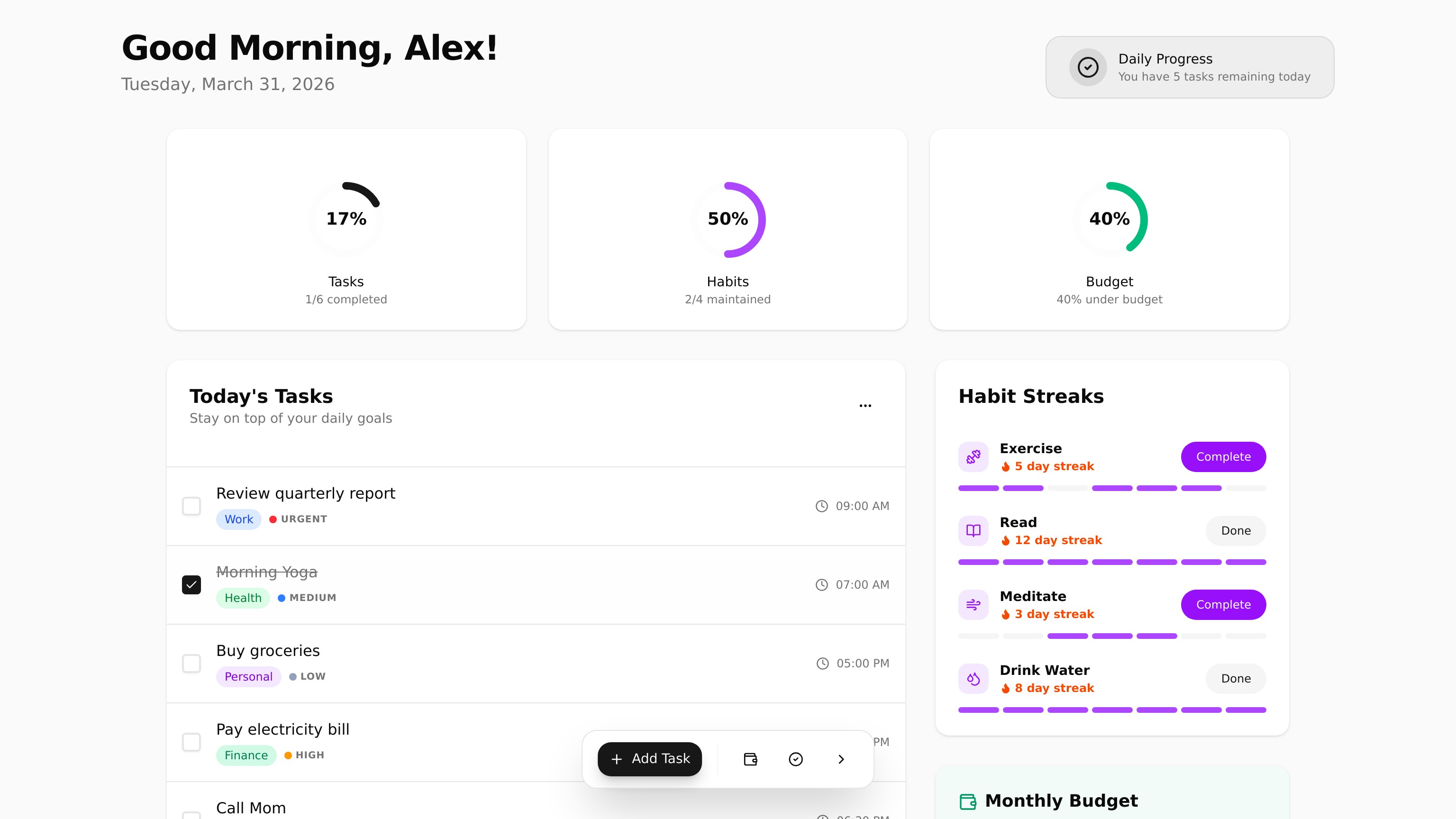Click the Drink Water droplet icon
This screenshot has height=819, width=1456.
point(973,679)
